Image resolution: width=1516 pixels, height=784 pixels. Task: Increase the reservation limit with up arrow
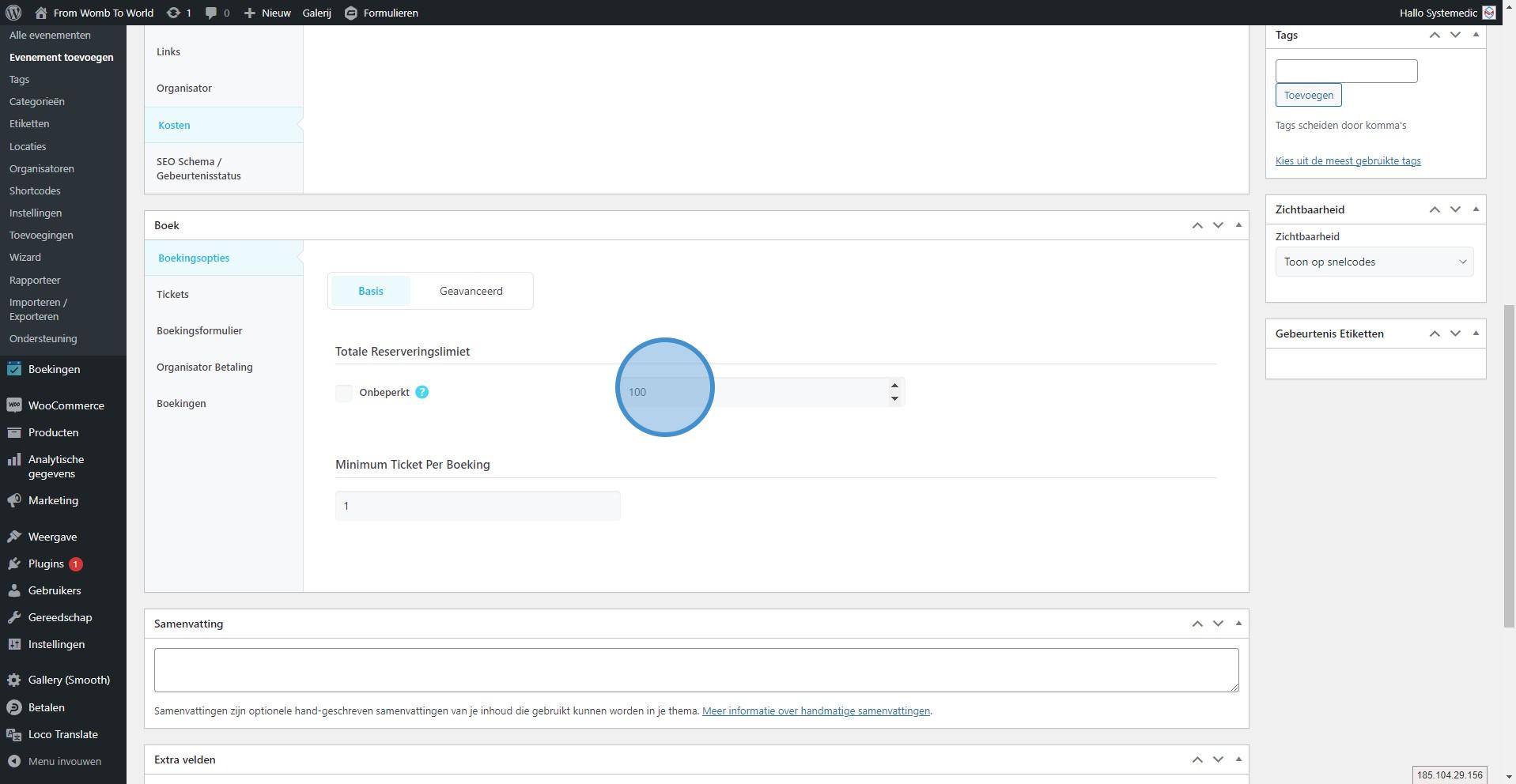pyautogui.click(x=894, y=386)
